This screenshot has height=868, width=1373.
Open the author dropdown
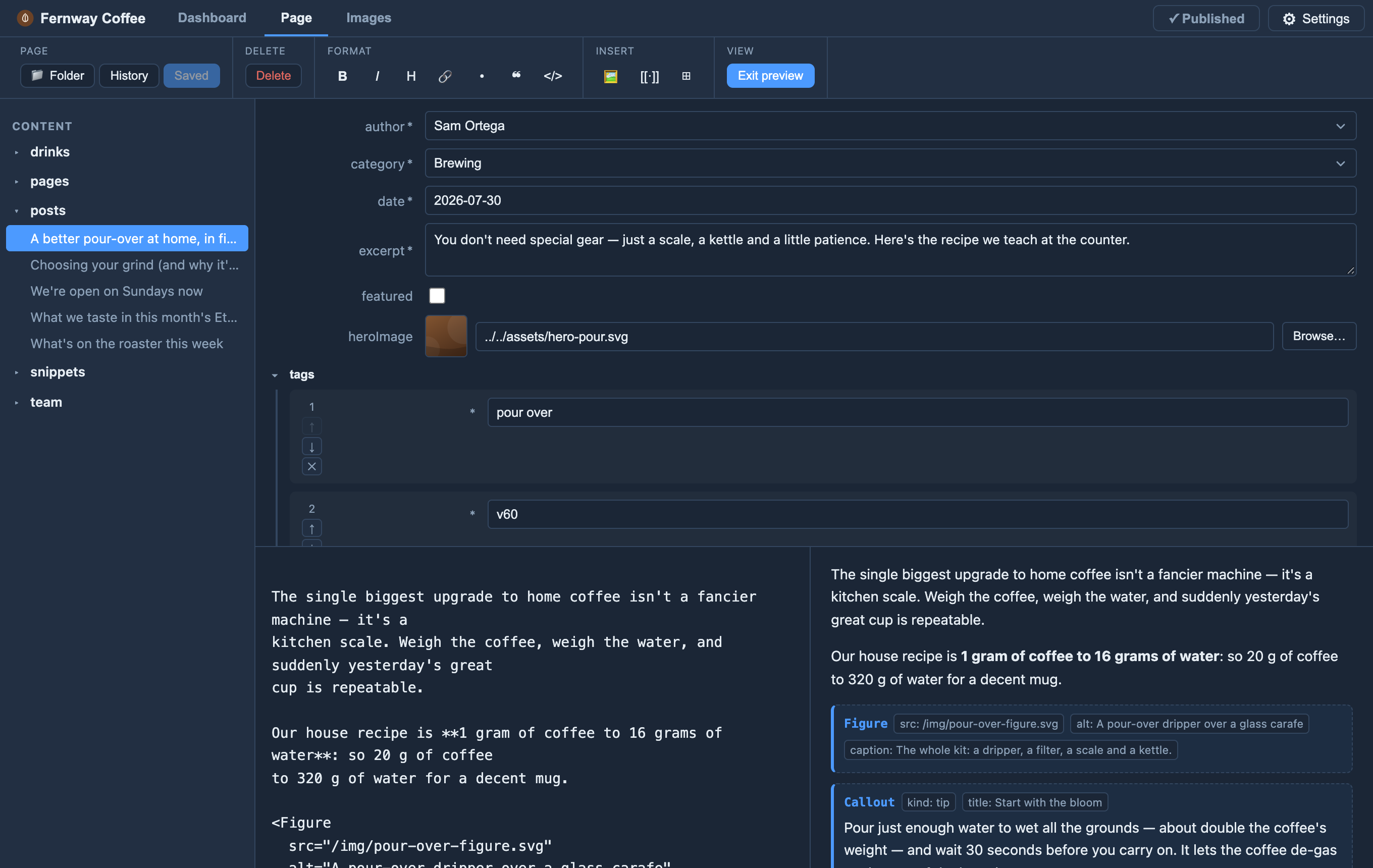click(x=890, y=126)
